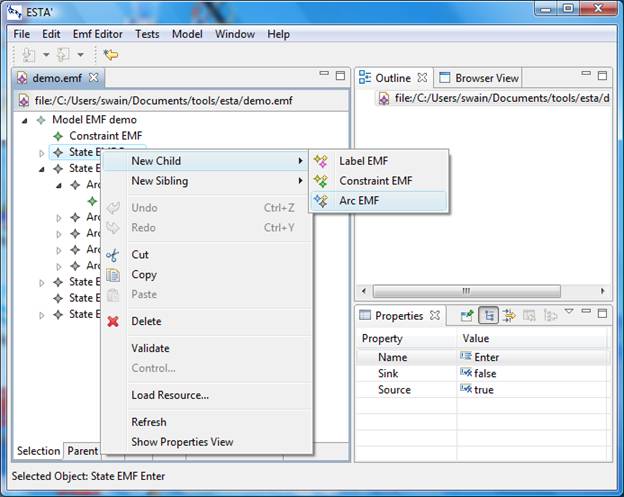This screenshot has width=624, height=497.
Task: Click the Arc EMF submenu icon
Action: click(320, 201)
